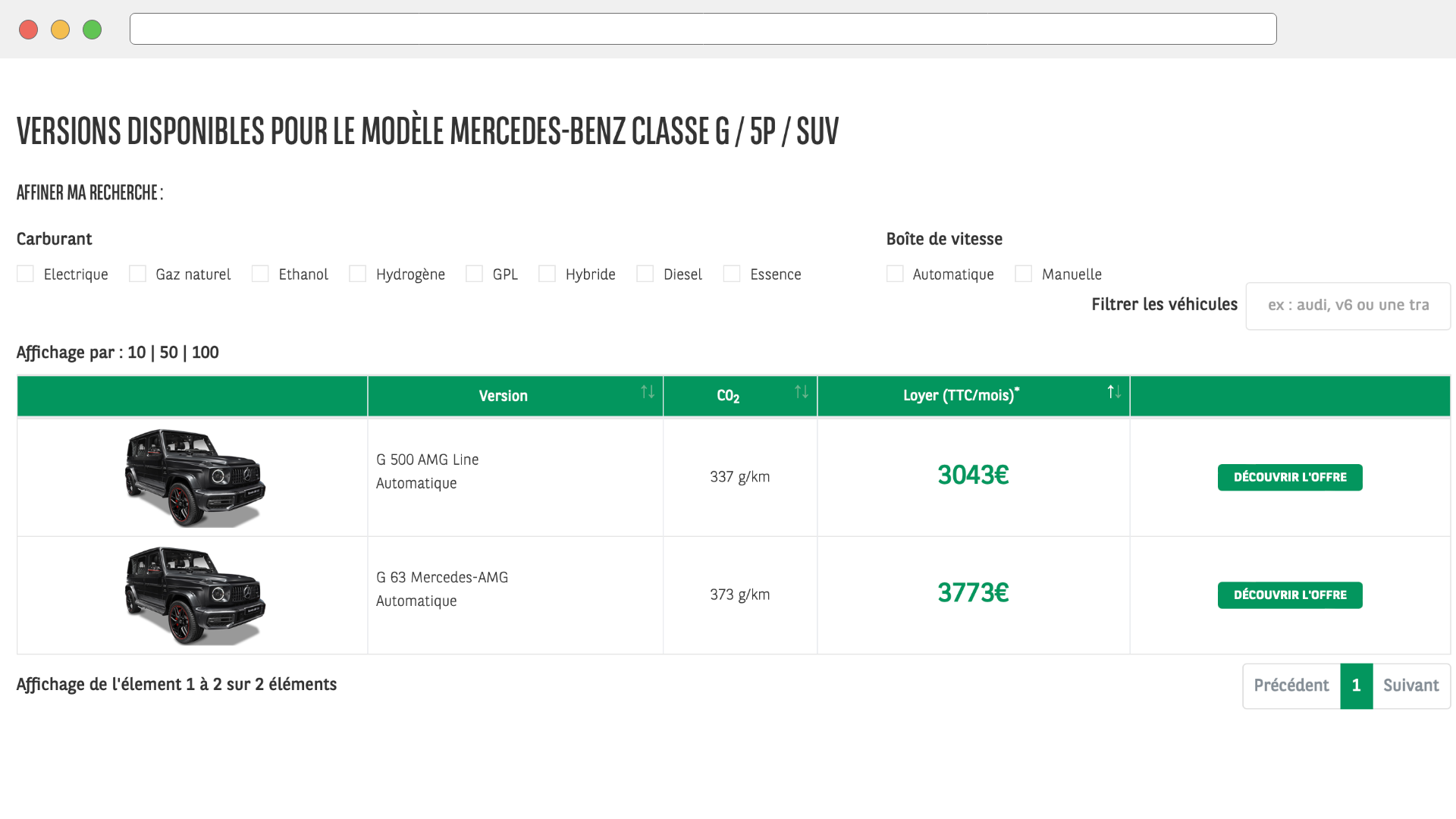Enable the Hybride fuel filter
Viewport: 1456px width, 819px height.
pos(547,274)
